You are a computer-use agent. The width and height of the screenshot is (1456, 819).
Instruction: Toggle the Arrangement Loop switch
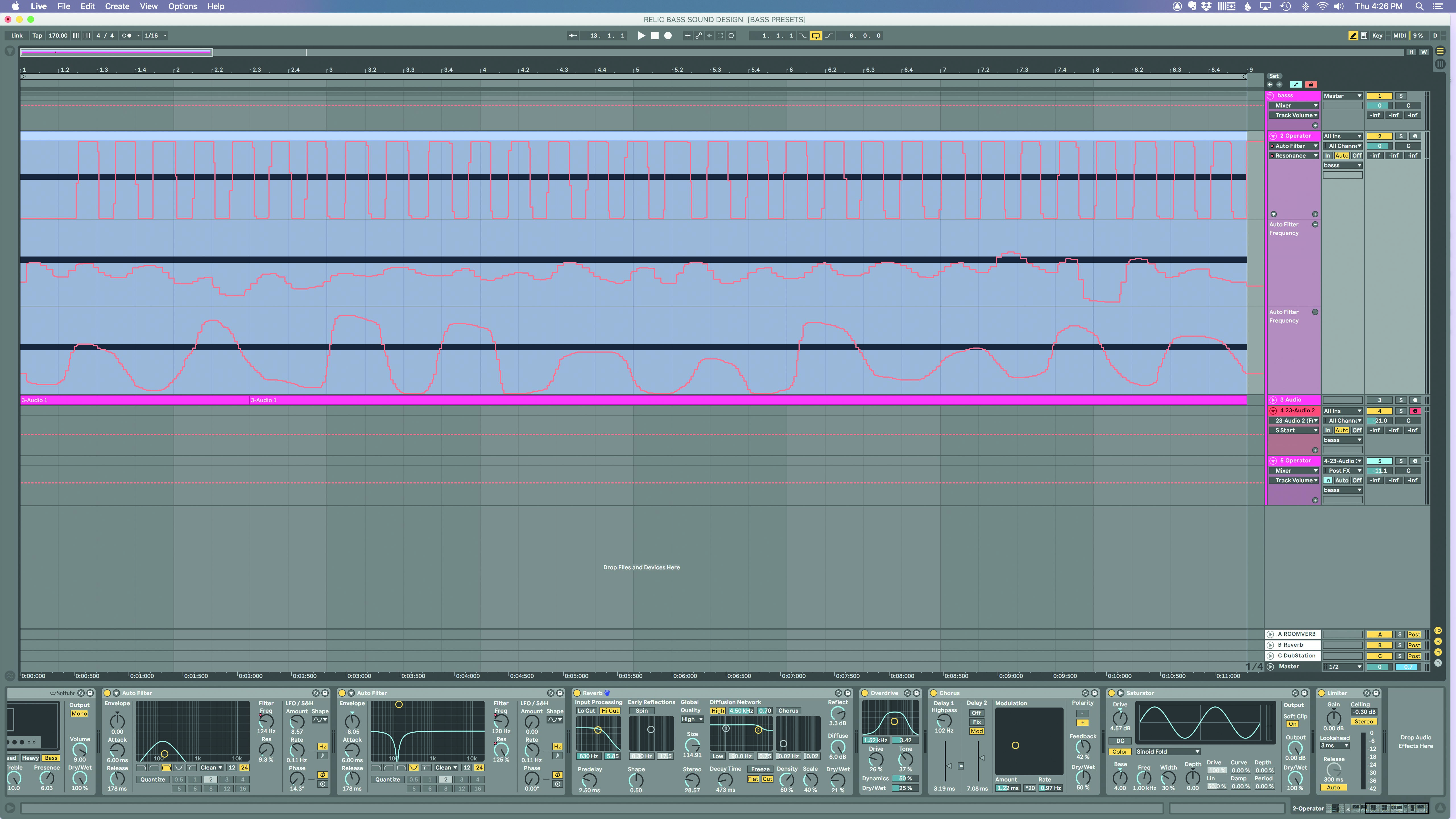coord(816,36)
